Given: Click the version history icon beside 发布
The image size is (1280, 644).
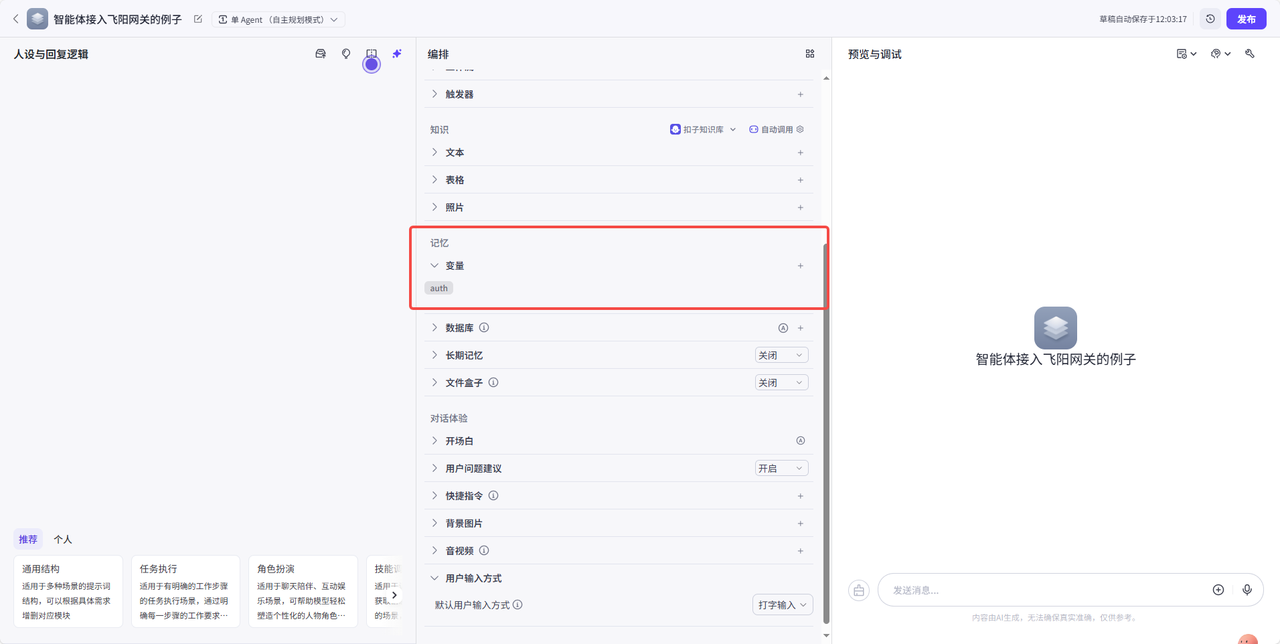Looking at the screenshot, I should pos(1210,18).
